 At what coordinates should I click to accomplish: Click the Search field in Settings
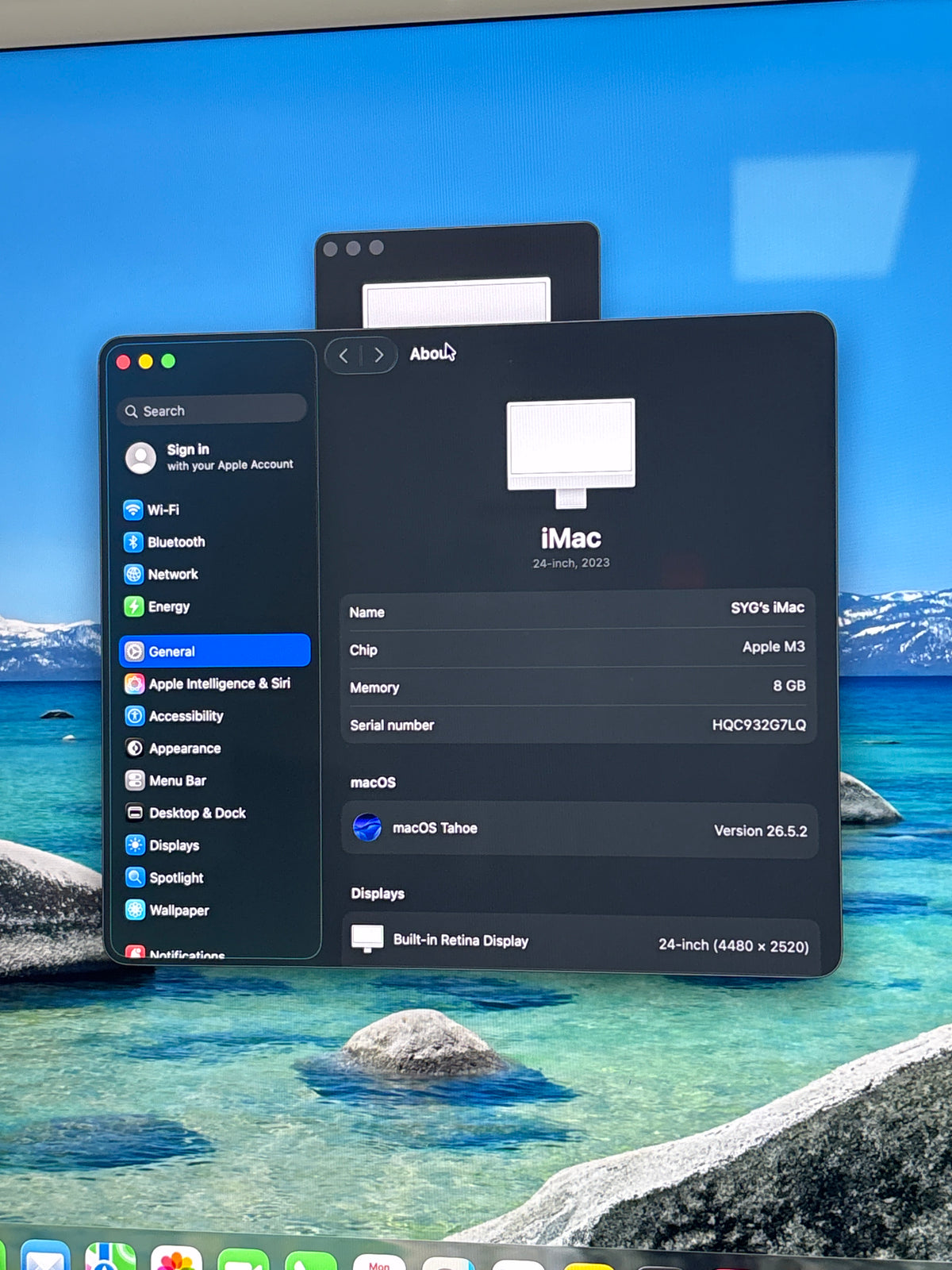point(213,410)
